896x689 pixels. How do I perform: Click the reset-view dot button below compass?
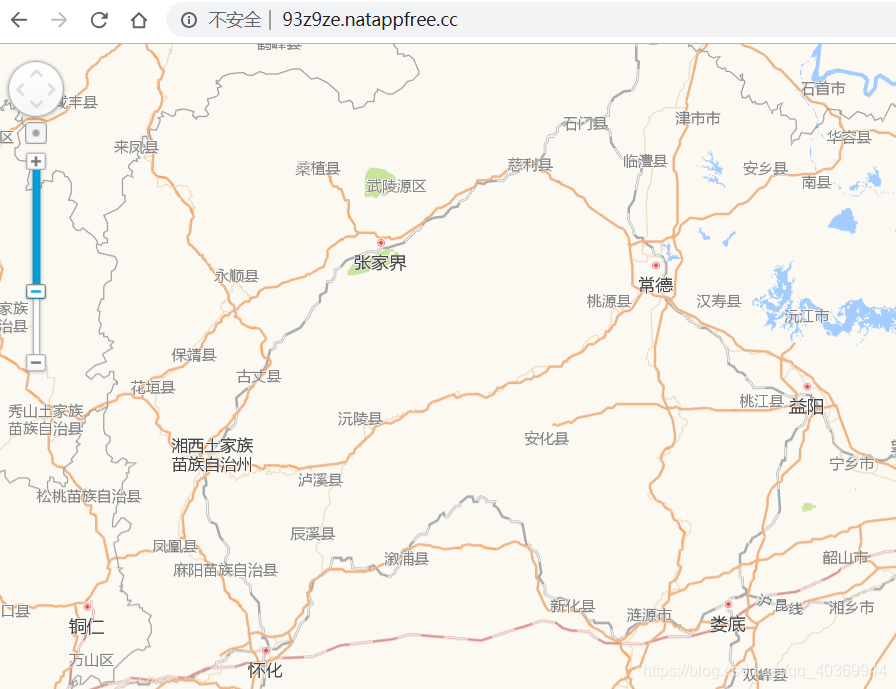36,133
